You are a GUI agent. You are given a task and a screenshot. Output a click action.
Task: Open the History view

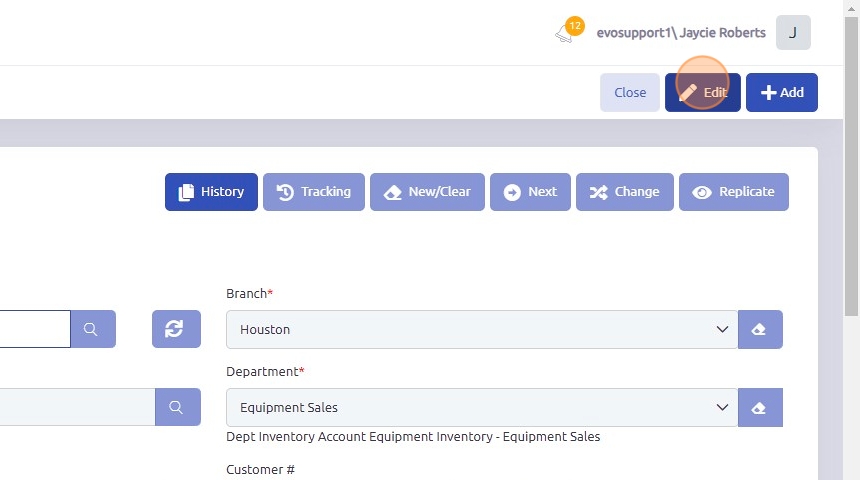pyautogui.click(x=211, y=192)
